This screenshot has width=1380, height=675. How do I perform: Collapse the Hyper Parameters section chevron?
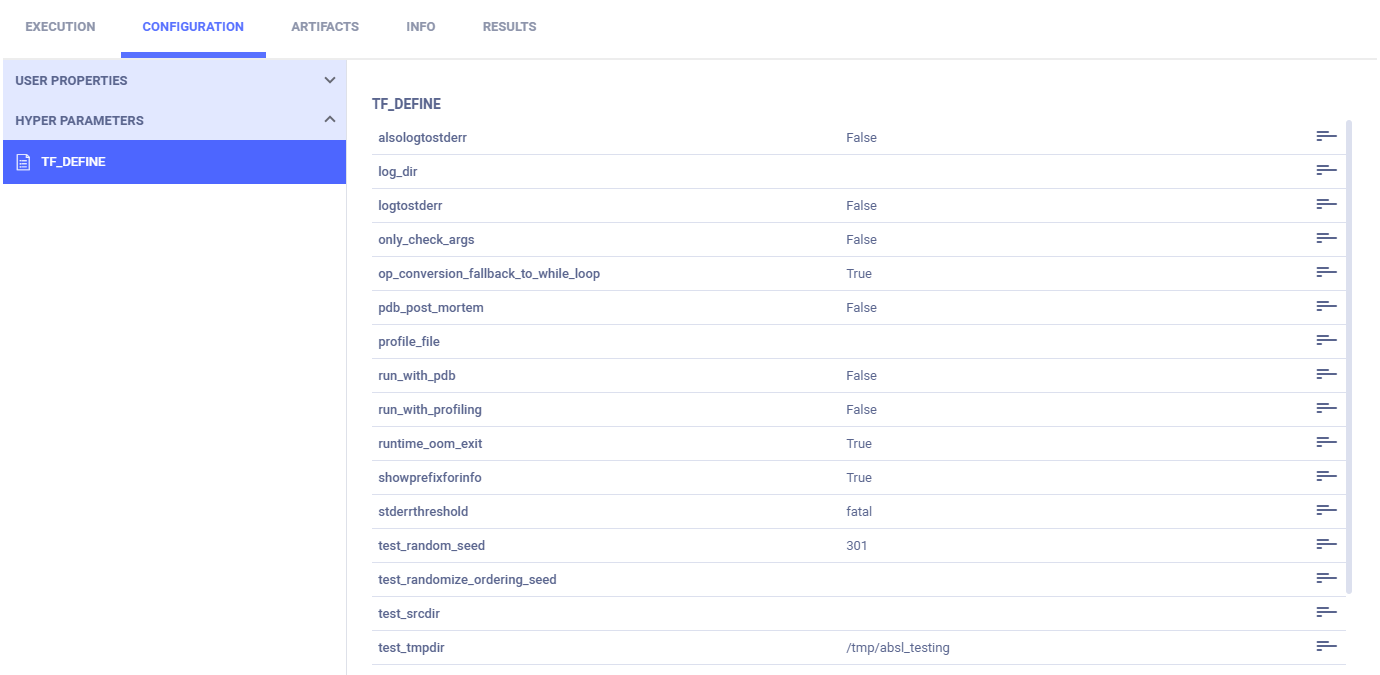pyautogui.click(x=330, y=120)
